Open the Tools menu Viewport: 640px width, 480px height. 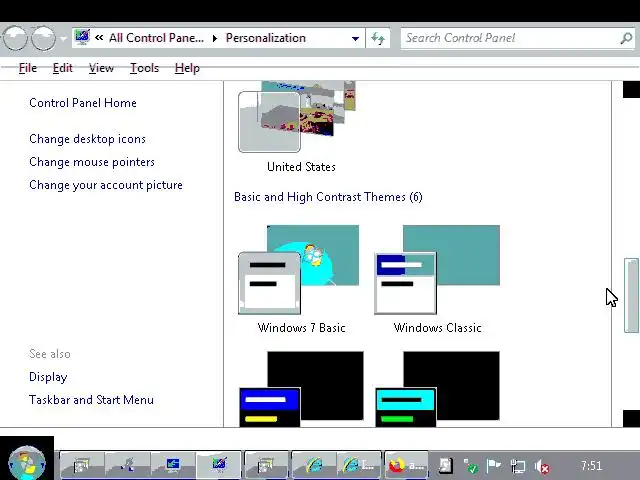click(x=144, y=68)
